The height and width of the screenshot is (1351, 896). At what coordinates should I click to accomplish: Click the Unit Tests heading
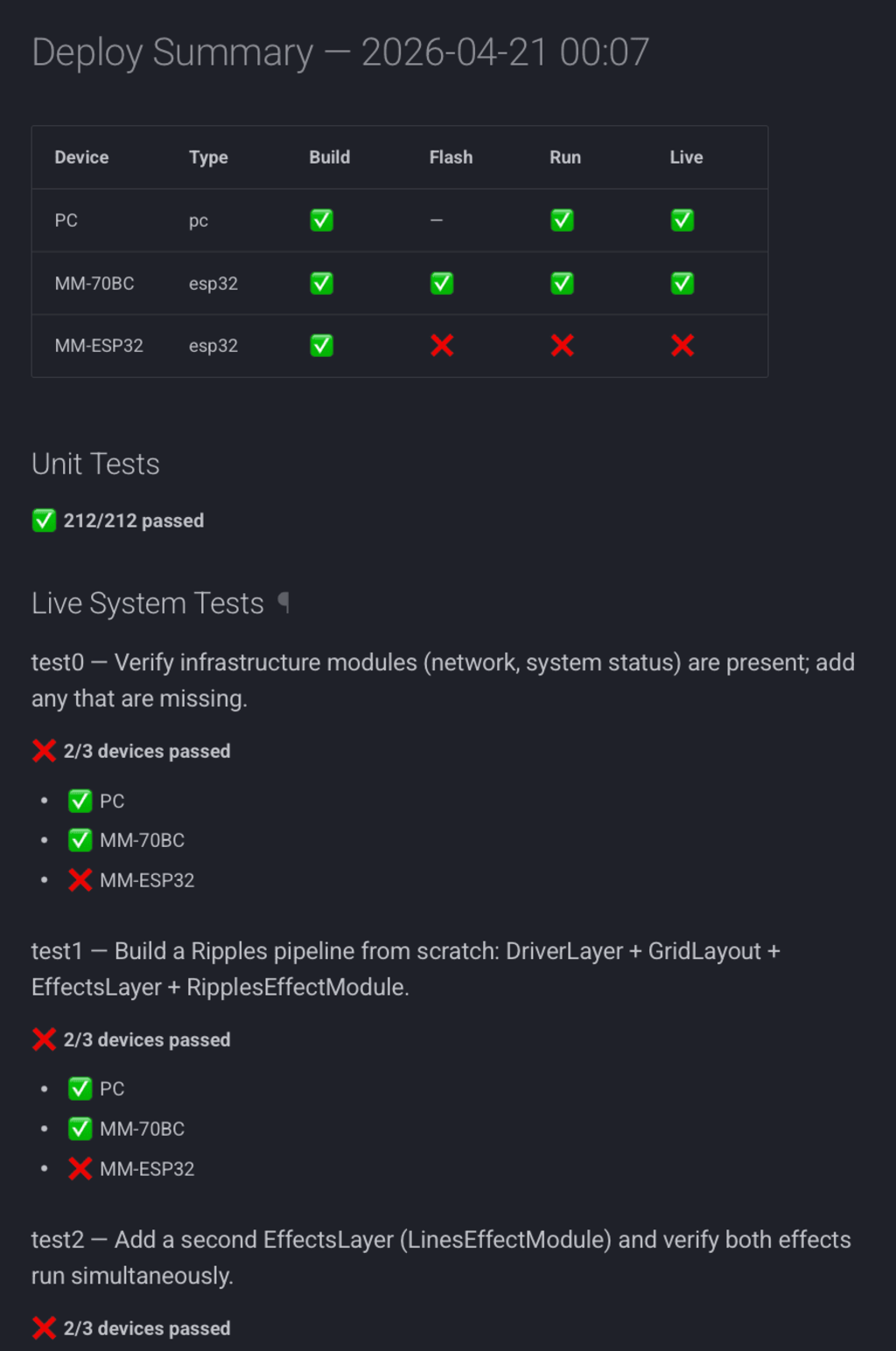click(x=95, y=464)
